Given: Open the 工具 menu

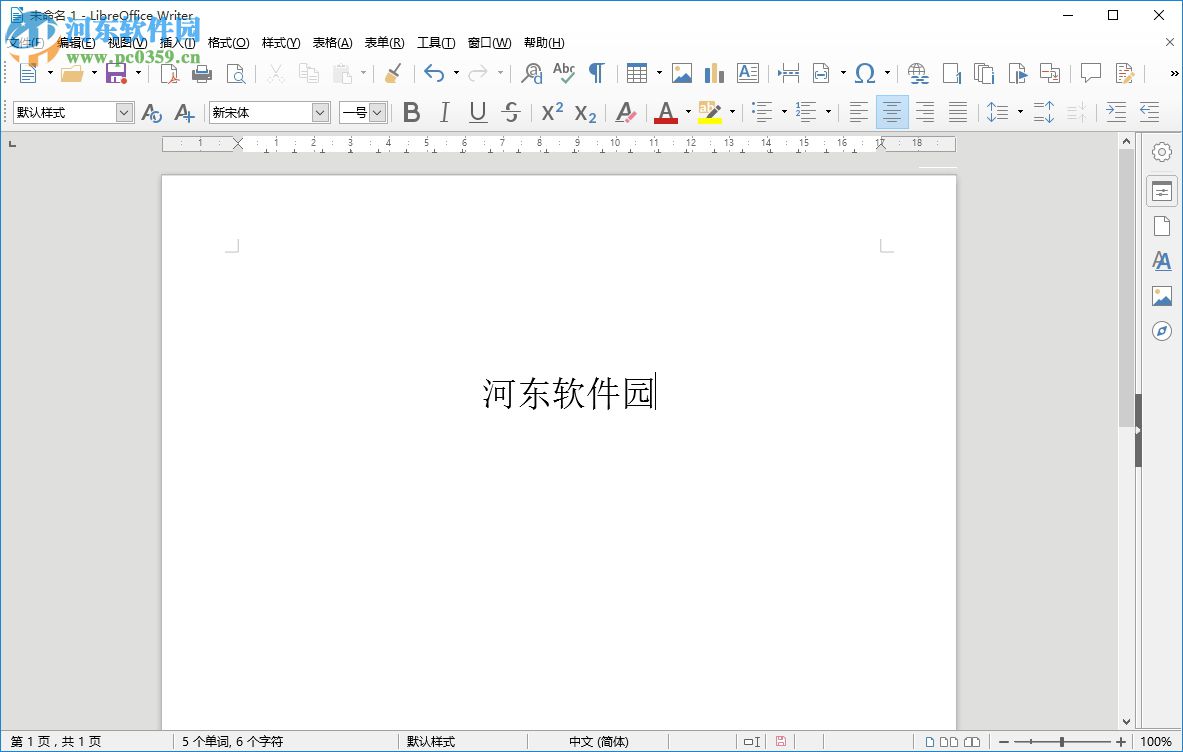Looking at the screenshot, I should [435, 42].
